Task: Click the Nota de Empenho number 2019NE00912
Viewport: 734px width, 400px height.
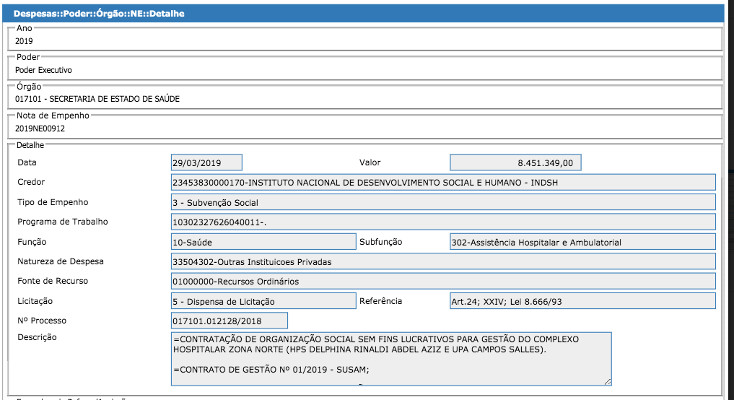Action: tap(40, 129)
